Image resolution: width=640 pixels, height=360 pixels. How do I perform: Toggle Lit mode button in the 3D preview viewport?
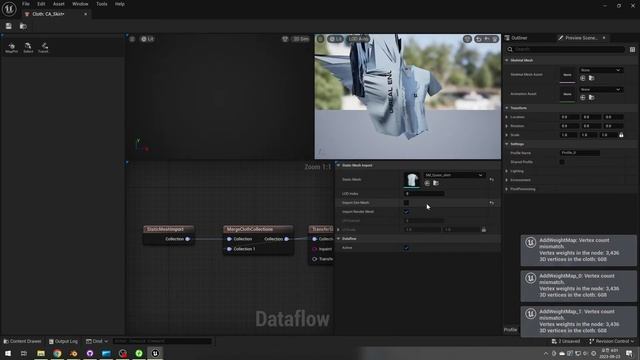click(336, 39)
